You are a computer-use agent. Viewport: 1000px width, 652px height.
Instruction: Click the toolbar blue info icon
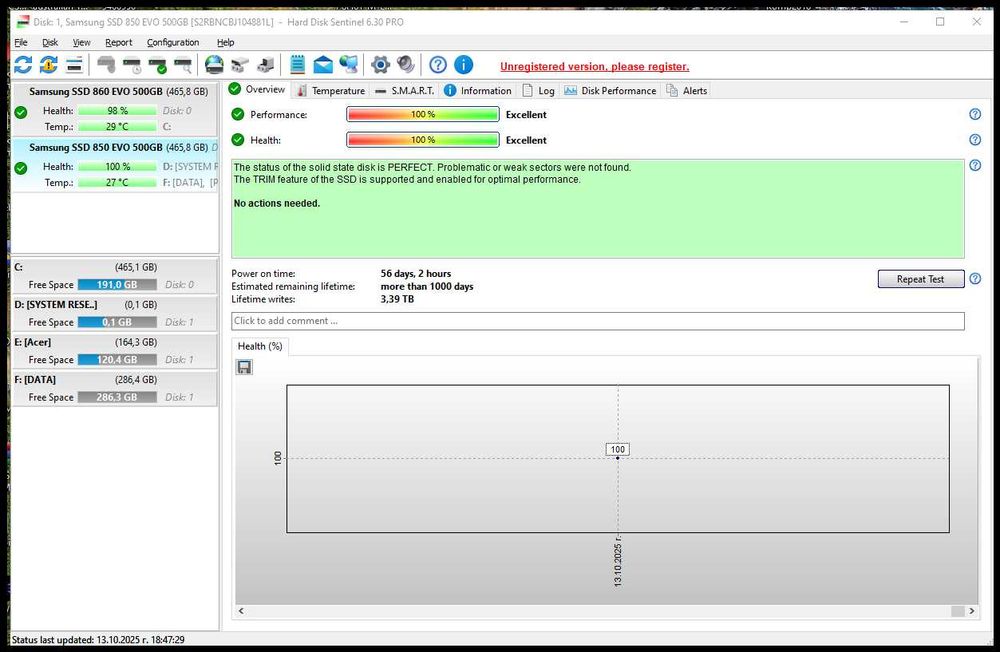click(x=464, y=64)
